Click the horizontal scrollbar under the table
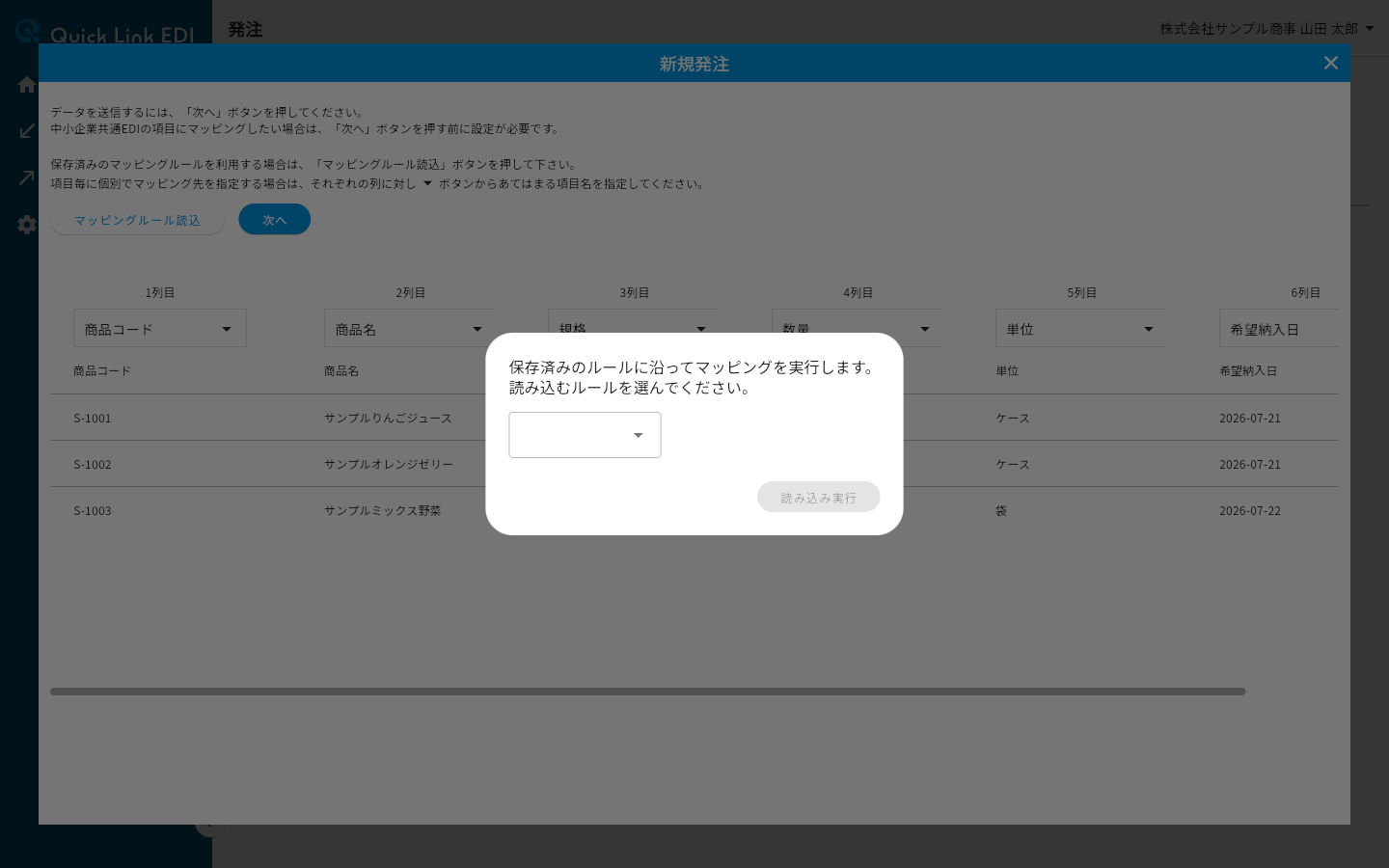Image resolution: width=1389 pixels, height=868 pixels. [x=647, y=692]
